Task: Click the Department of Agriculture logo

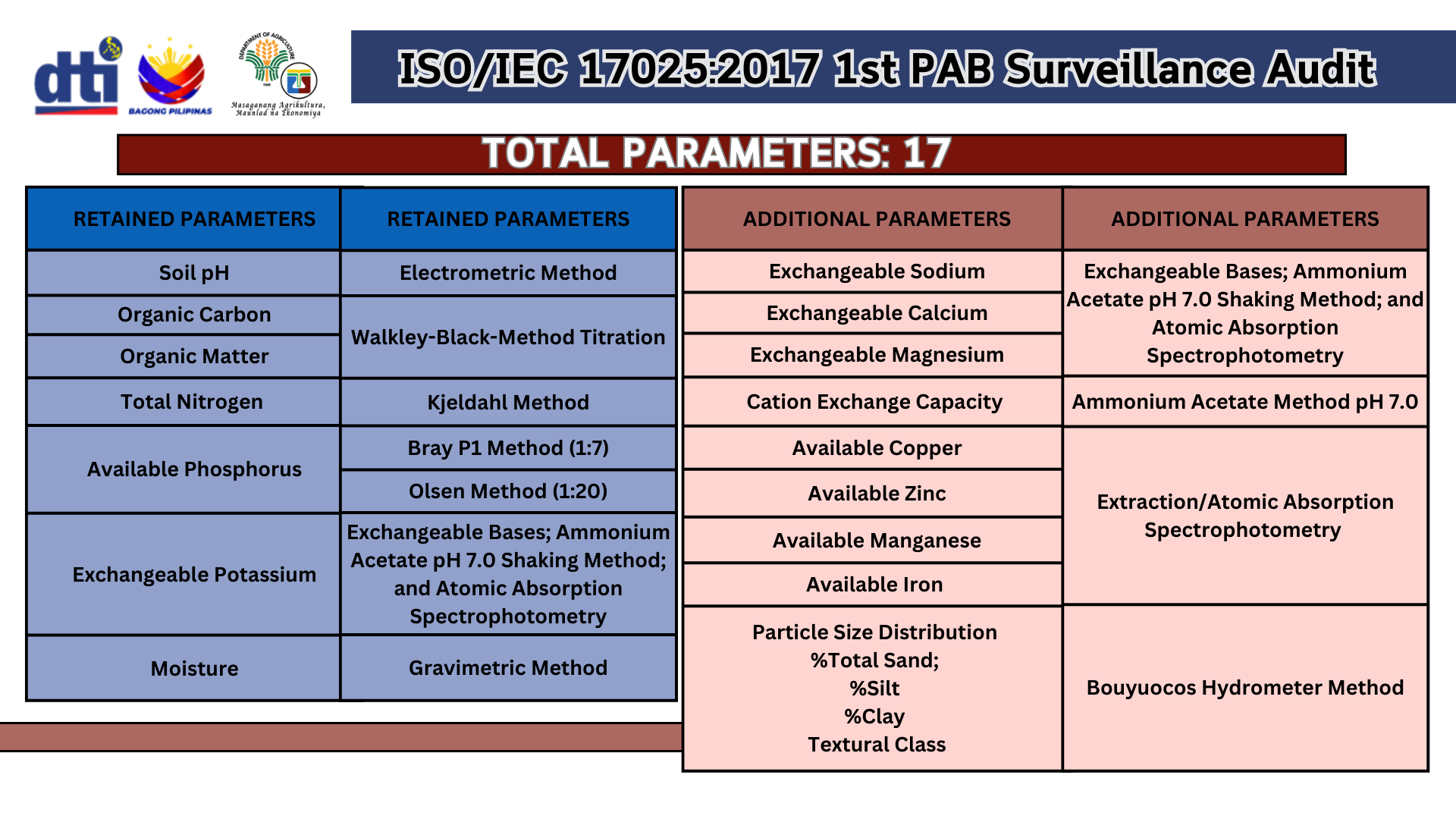Action: [x=278, y=74]
